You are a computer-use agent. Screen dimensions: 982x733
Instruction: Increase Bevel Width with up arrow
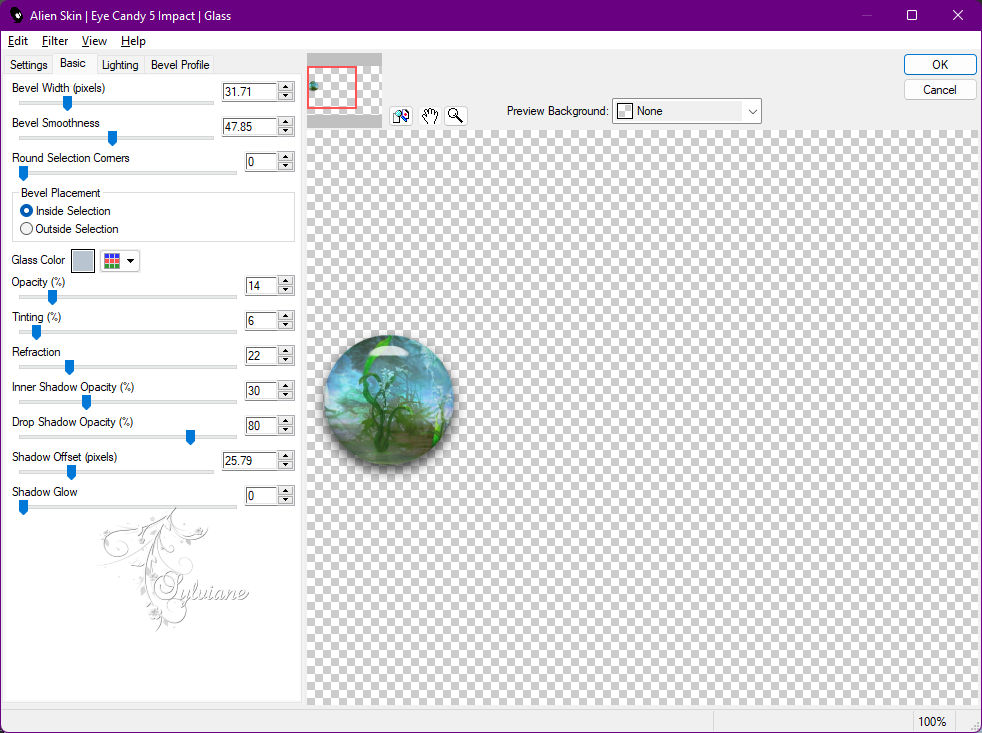click(x=286, y=88)
